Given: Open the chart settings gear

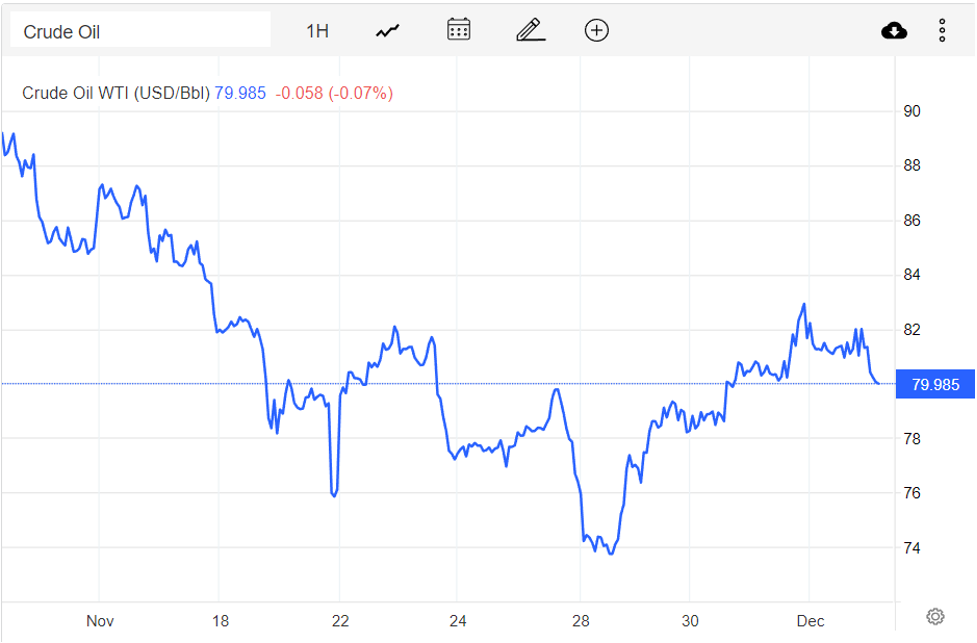Looking at the screenshot, I should click(934, 617).
